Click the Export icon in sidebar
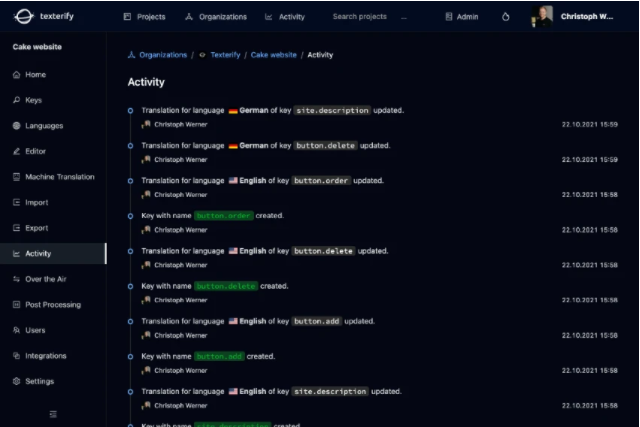 (x=16, y=228)
